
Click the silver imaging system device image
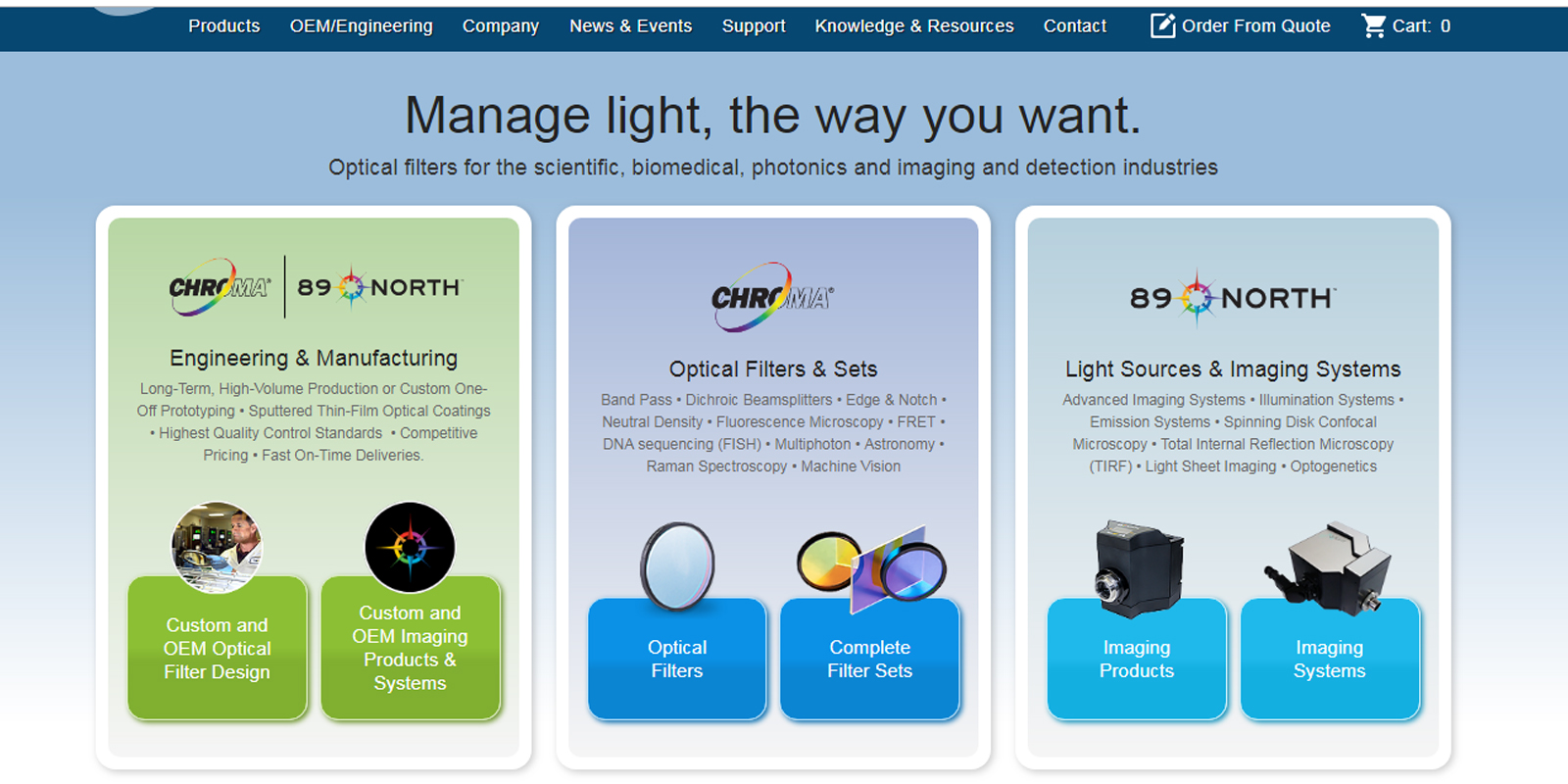[x=1329, y=568]
